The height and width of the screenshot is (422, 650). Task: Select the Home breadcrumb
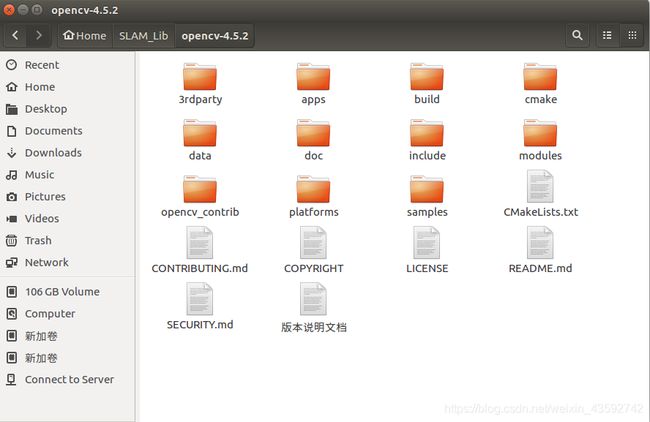(85, 36)
